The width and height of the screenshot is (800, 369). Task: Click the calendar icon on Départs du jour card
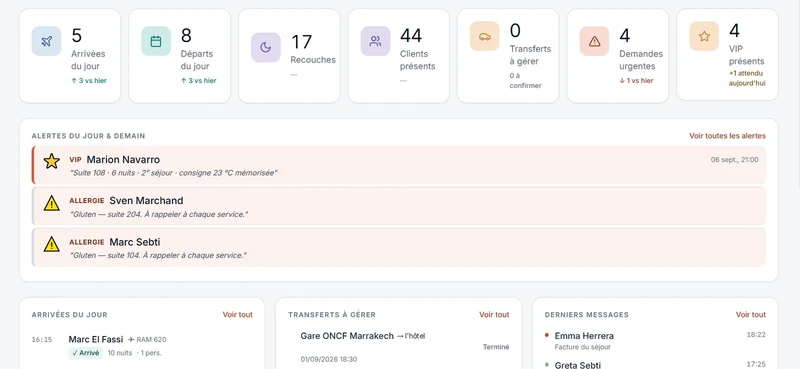coord(156,41)
